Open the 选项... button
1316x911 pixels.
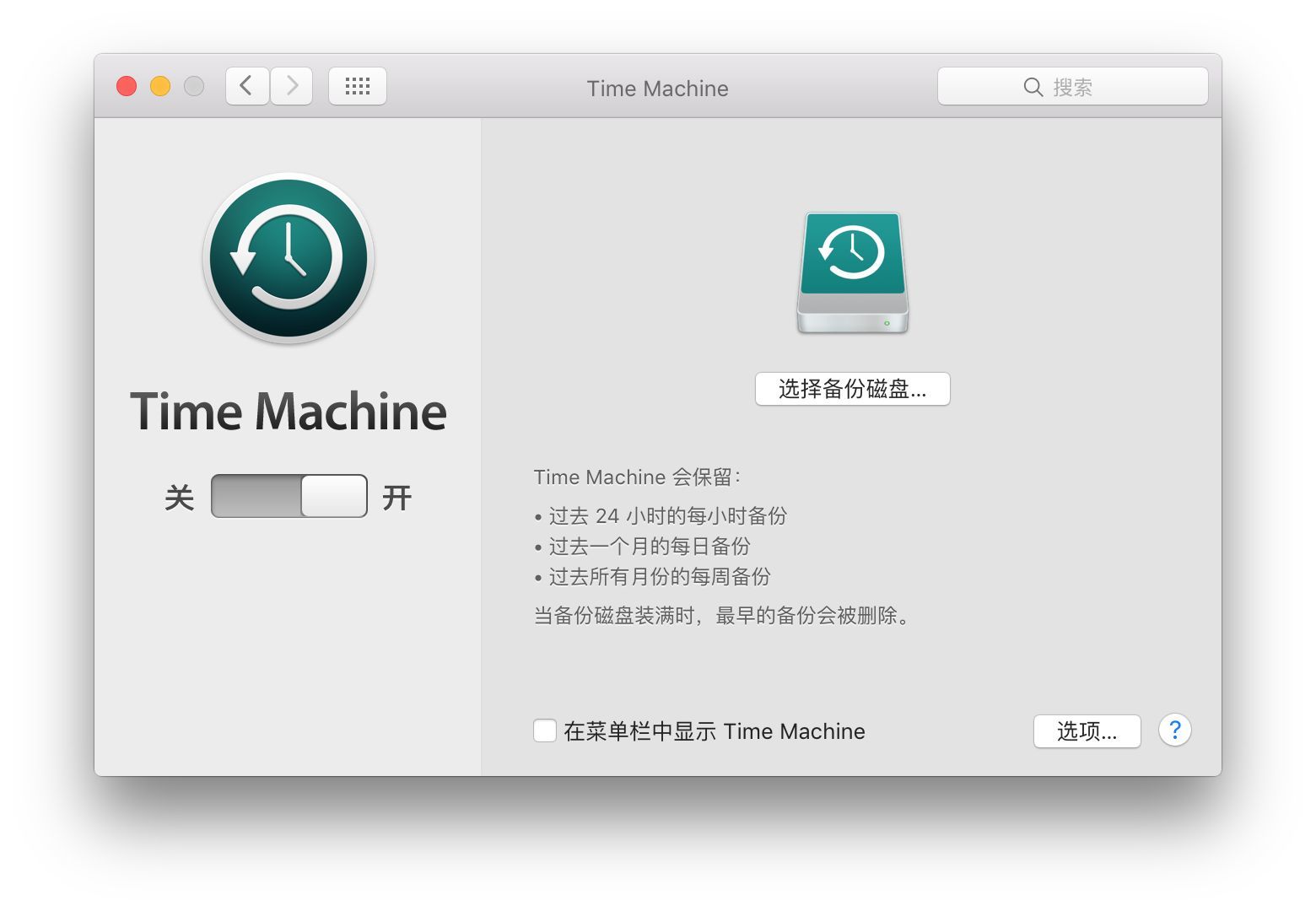click(1087, 731)
